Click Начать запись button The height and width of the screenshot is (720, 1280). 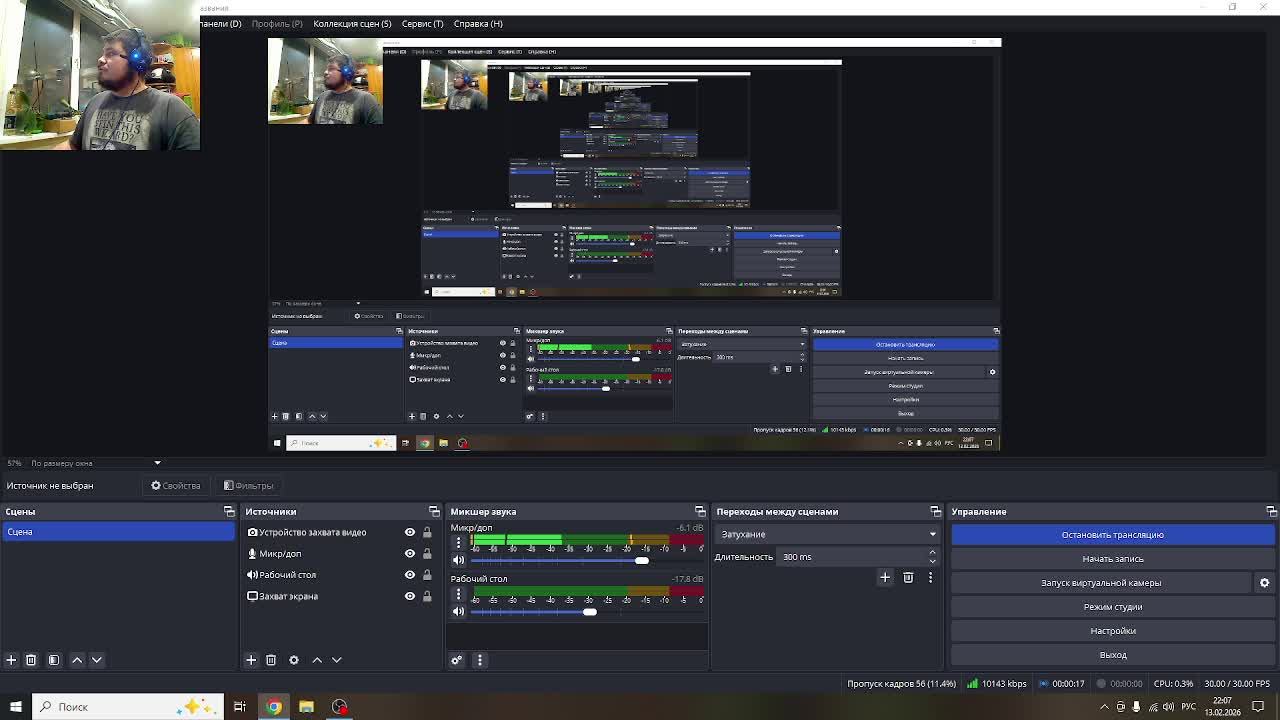[x=1112, y=559]
